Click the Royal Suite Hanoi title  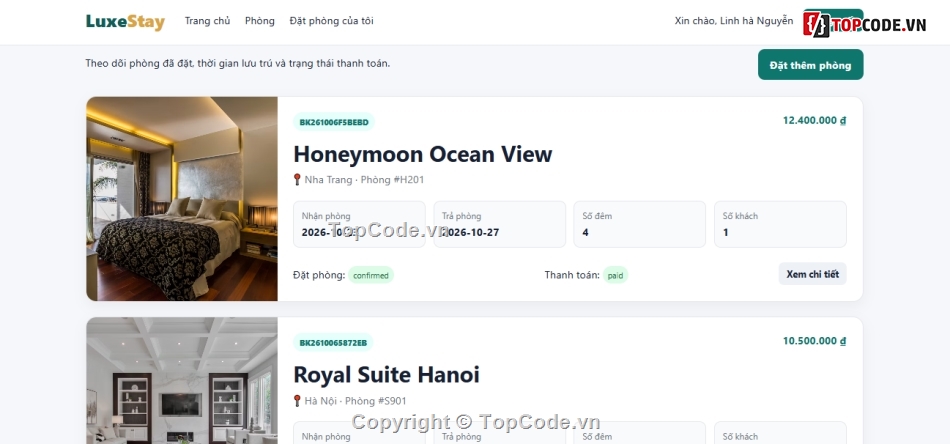click(386, 374)
